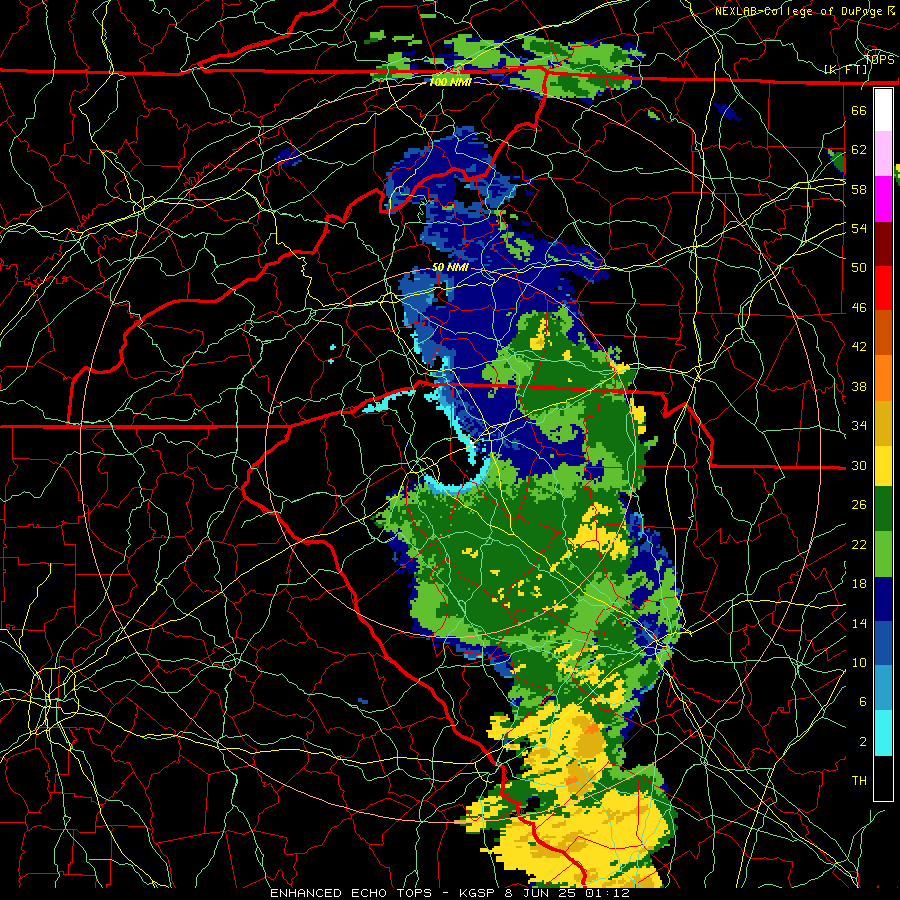Viewport: 900px width, 900px height.
Task: Pick the dark orange legend swatch
Action: click(883, 333)
